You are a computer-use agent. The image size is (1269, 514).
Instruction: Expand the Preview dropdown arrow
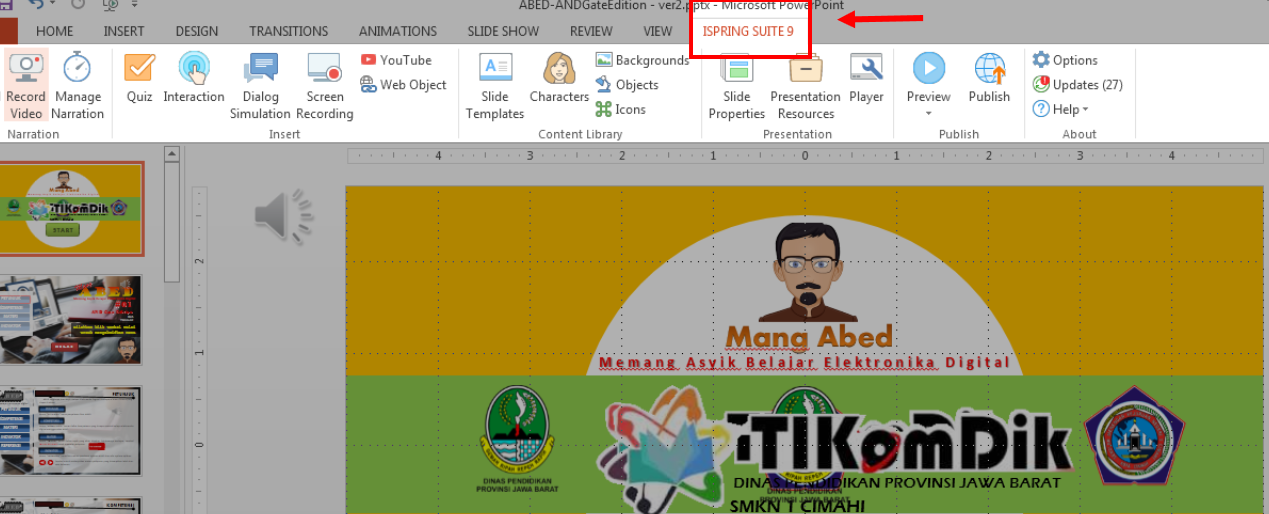pyautogui.click(x=928, y=112)
